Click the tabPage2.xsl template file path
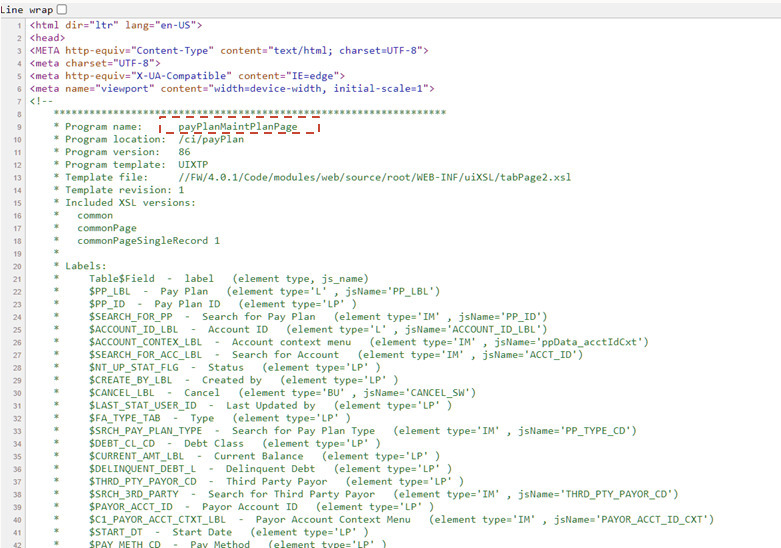 [x=375, y=177]
